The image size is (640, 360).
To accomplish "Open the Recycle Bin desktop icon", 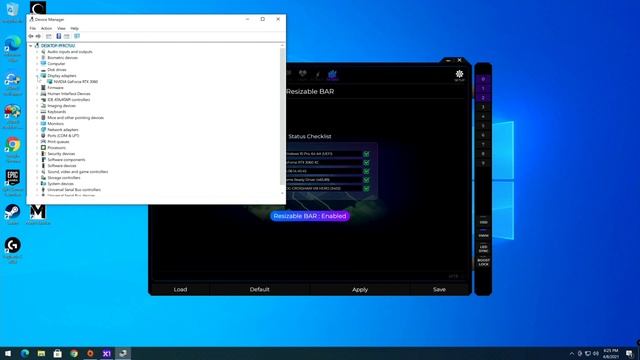I will [x=12, y=11].
